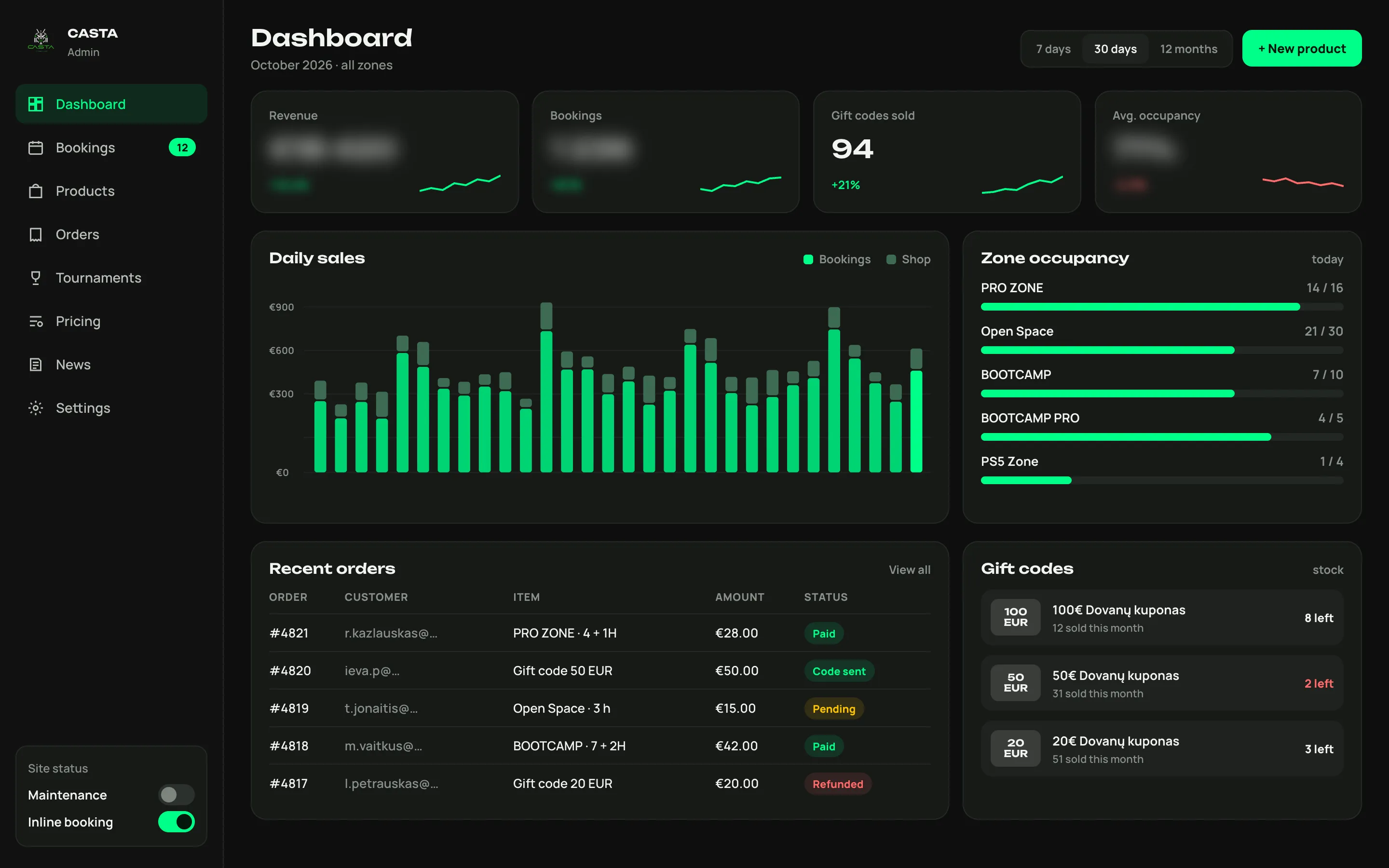Screen dimensions: 1389x868
Task: Click the PS5 Zone occupancy bar
Action: (x=1162, y=480)
